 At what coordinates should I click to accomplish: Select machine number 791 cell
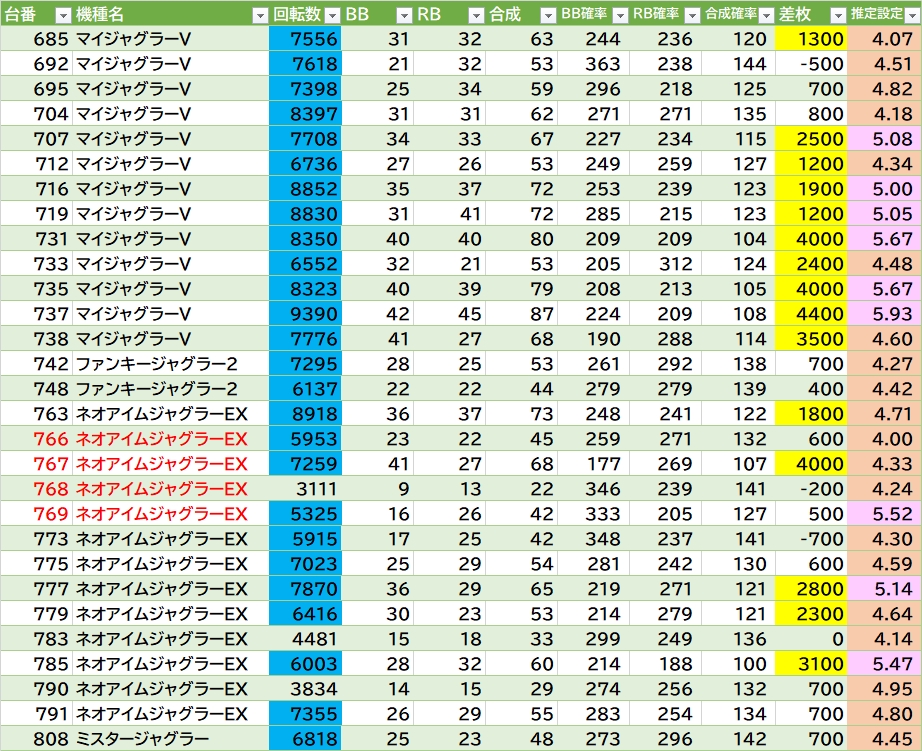tap(36, 713)
